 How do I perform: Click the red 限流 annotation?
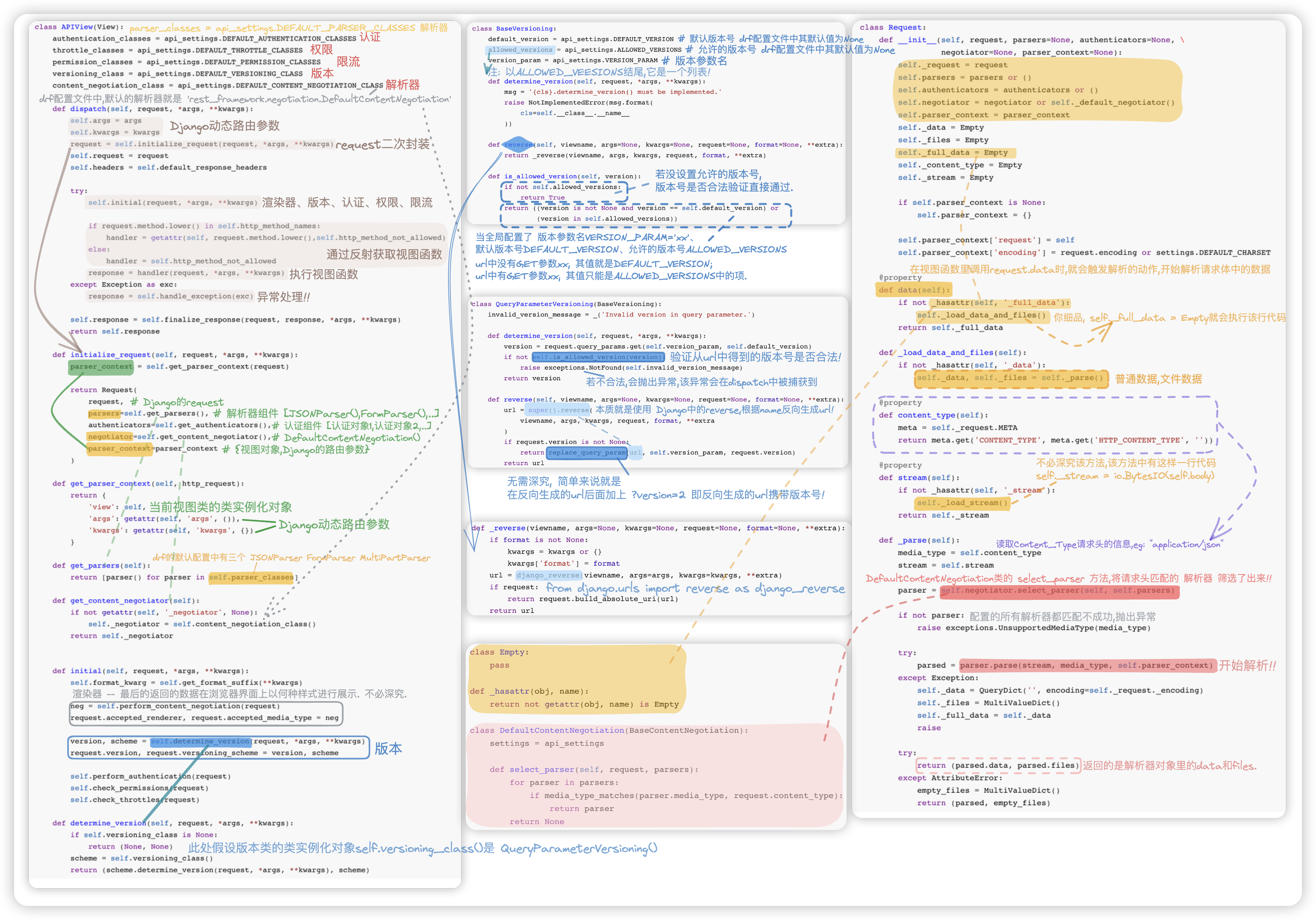pos(348,61)
